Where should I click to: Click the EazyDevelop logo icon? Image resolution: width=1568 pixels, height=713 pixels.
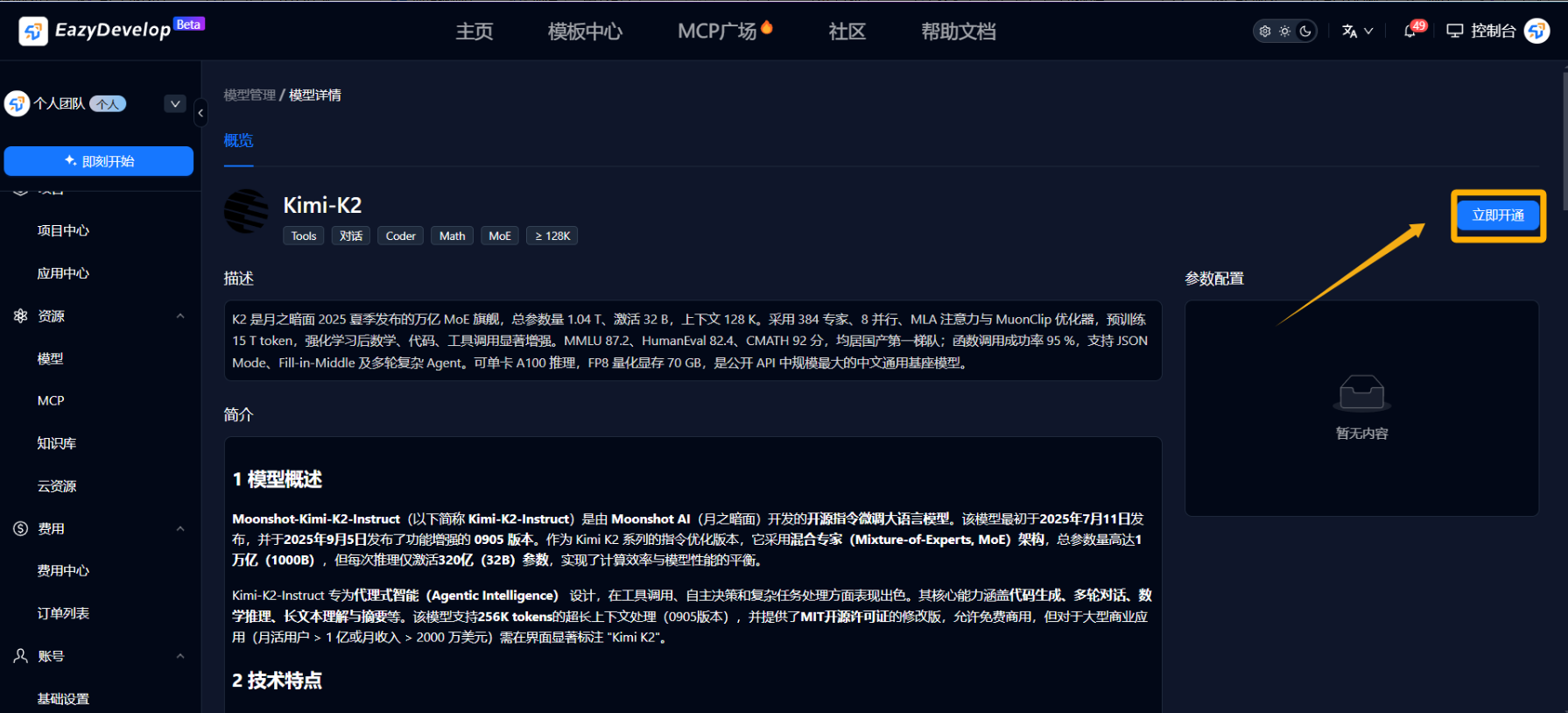pyautogui.click(x=33, y=32)
